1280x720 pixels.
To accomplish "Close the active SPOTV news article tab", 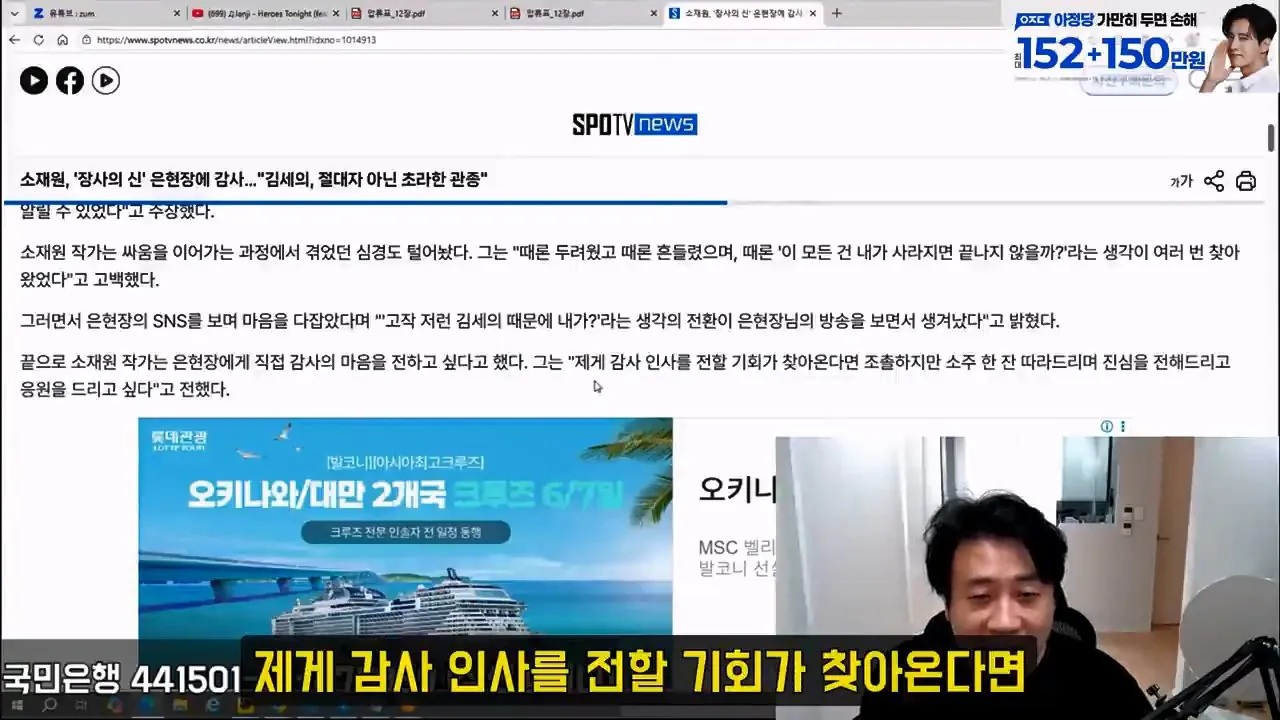I will tap(813, 13).
